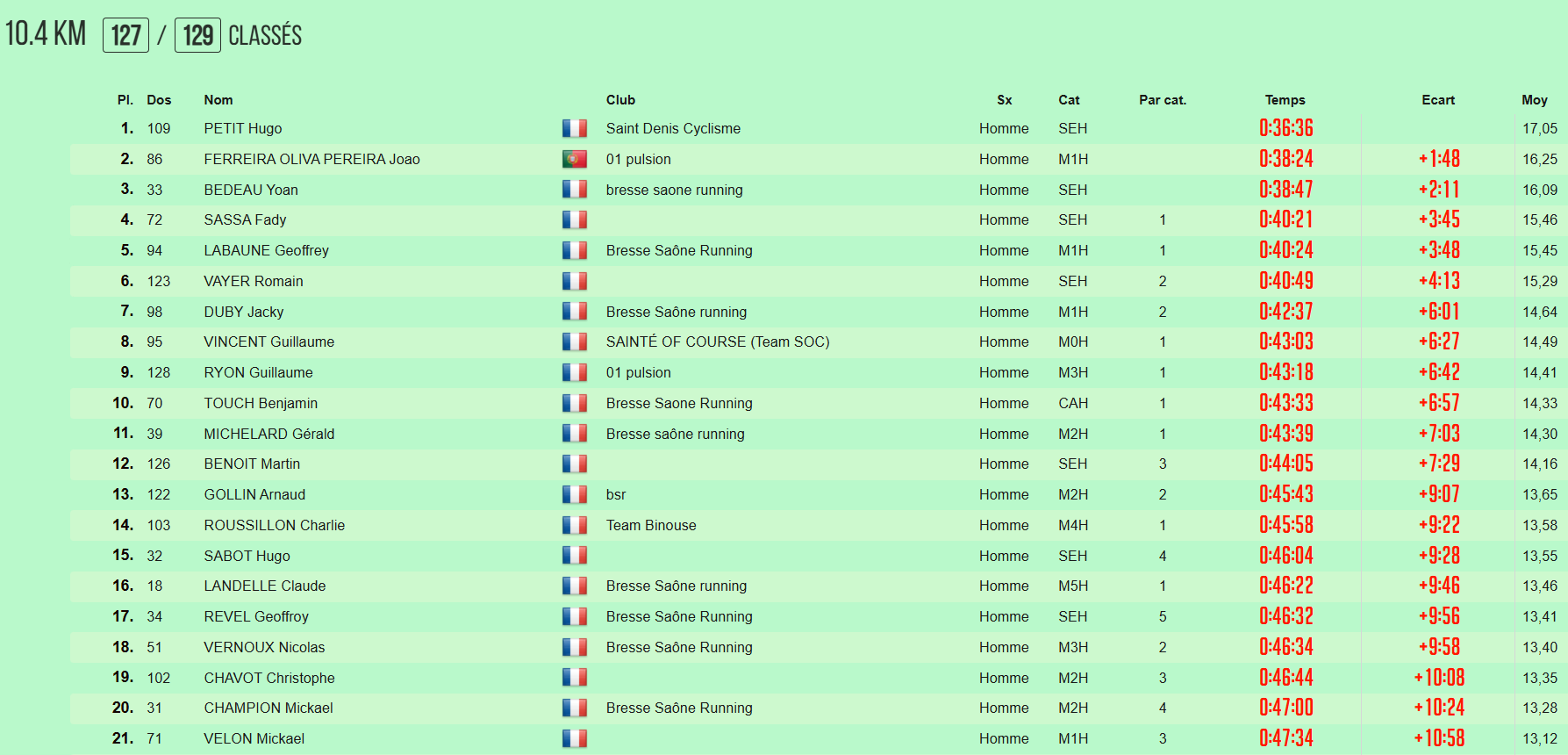Image resolution: width=1568 pixels, height=755 pixels.
Task: Click the flag in VELON Mickael's row
Action: pos(575,738)
